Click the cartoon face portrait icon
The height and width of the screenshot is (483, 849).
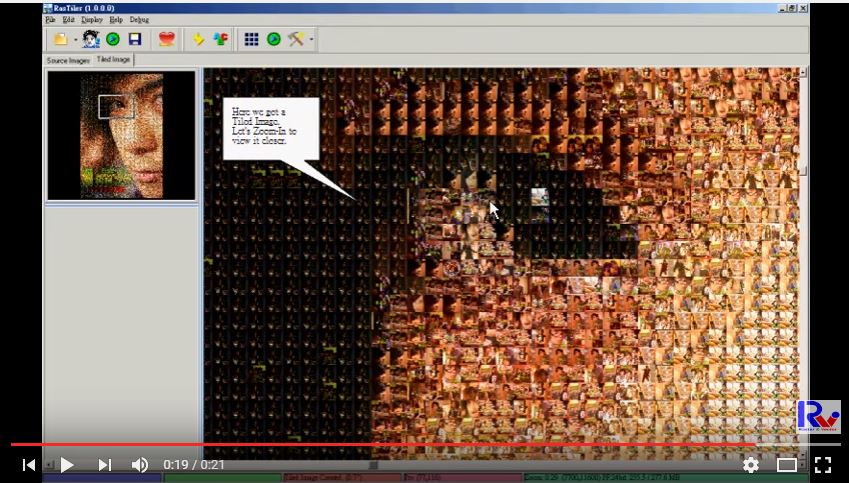(91, 39)
